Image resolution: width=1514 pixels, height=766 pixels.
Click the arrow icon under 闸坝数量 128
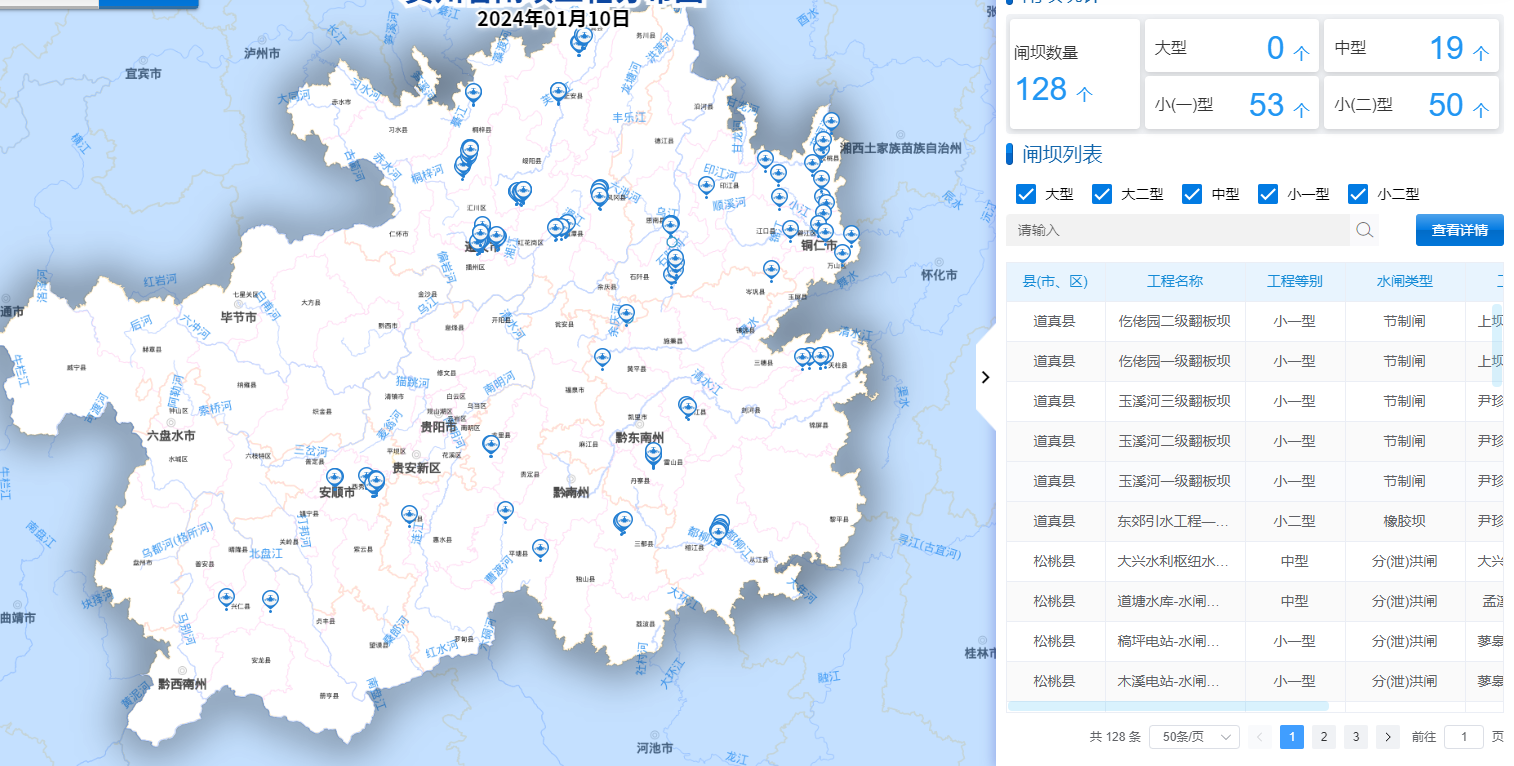1084,93
